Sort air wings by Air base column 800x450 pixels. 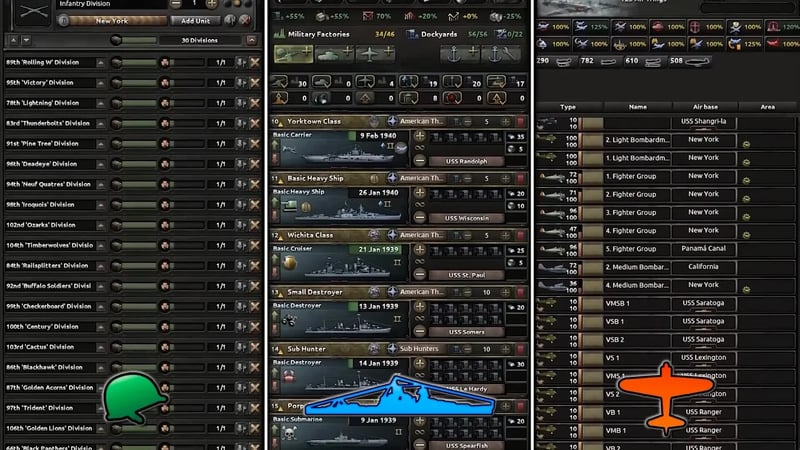(x=706, y=107)
